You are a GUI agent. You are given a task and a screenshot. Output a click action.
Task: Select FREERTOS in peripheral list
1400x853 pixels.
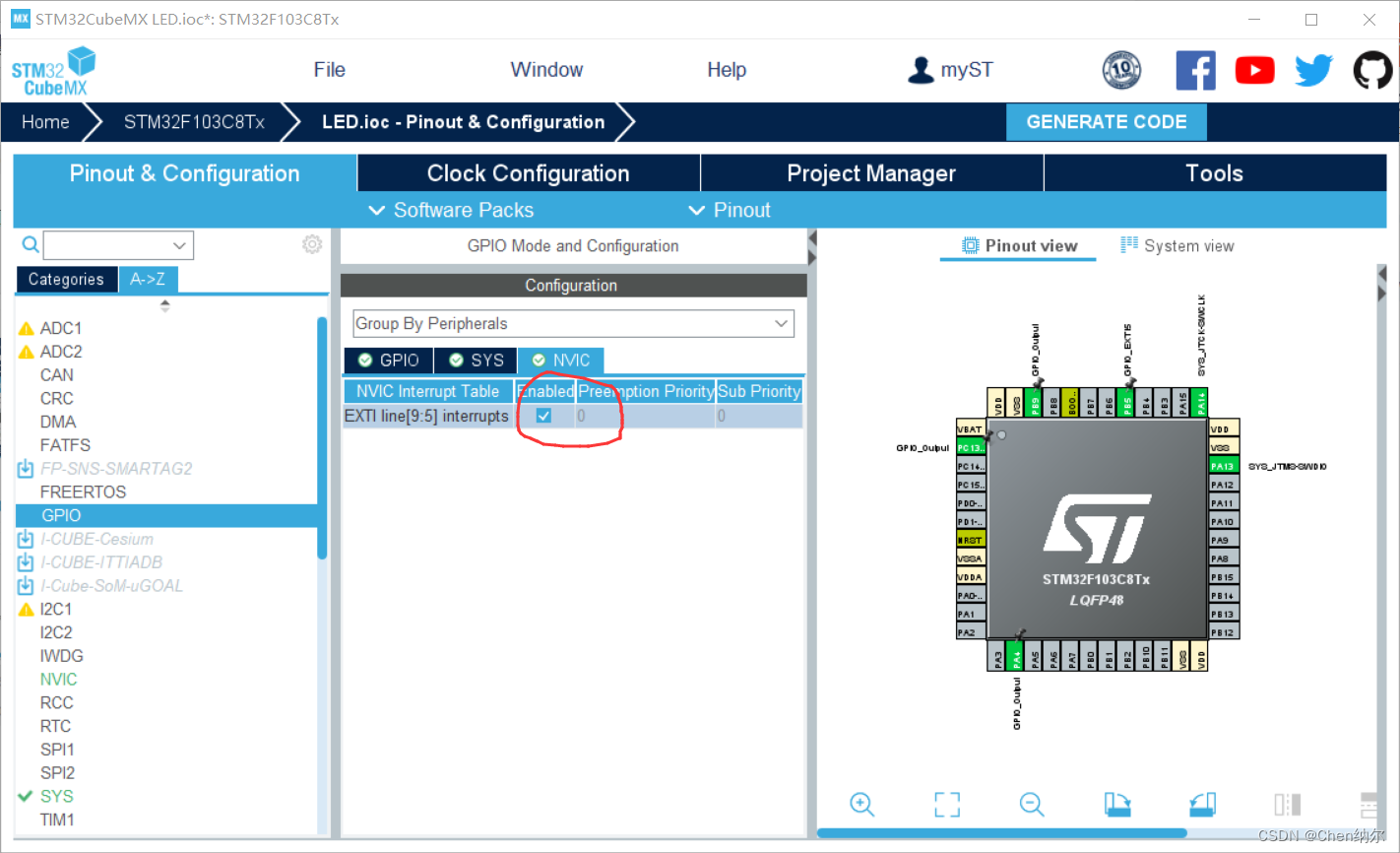83,492
